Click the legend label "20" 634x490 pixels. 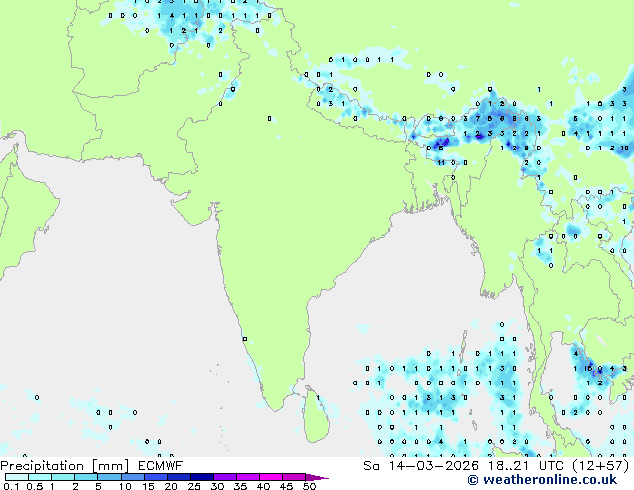(x=171, y=486)
